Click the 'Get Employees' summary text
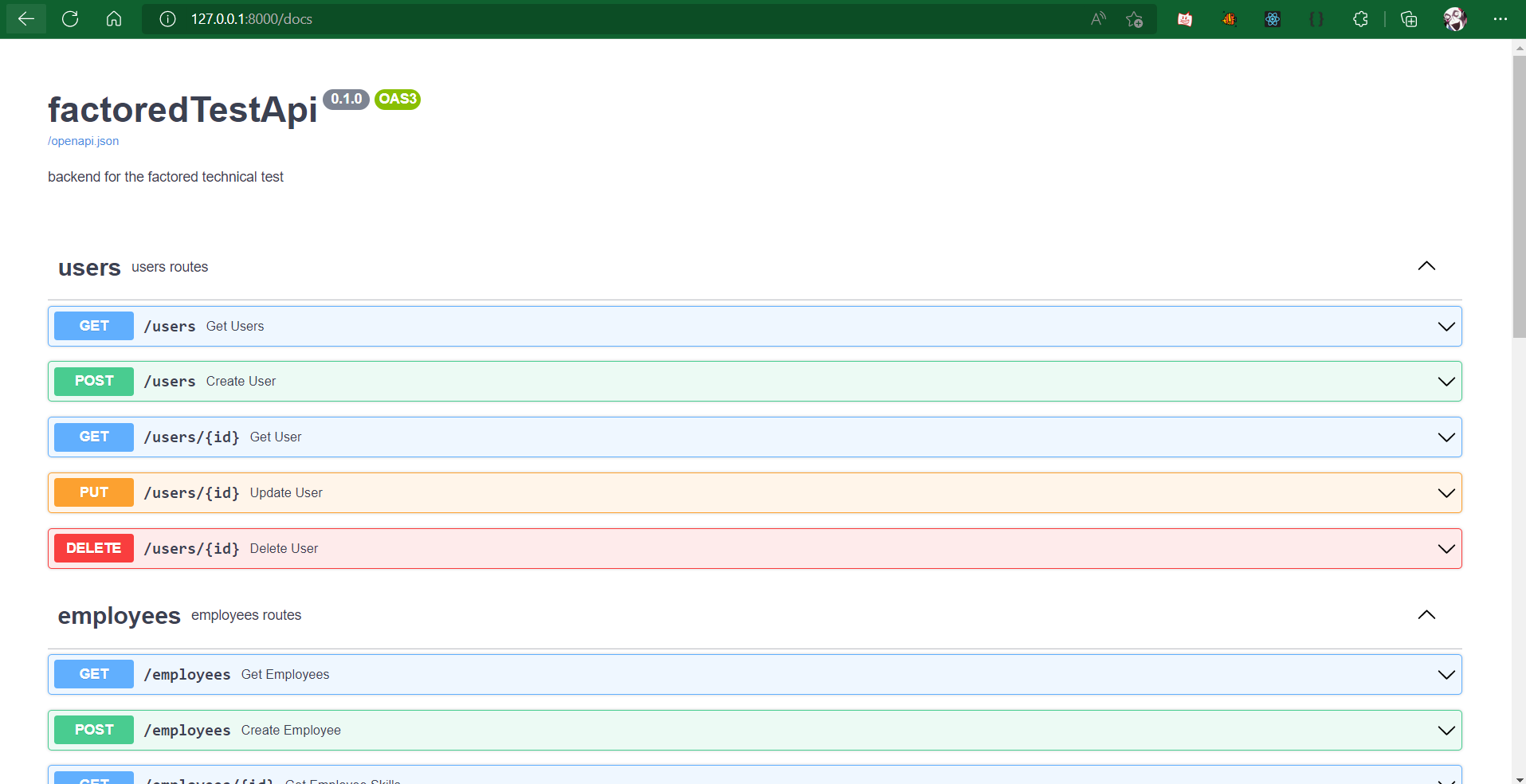This screenshot has height=784, width=1526. [x=285, y=674]
